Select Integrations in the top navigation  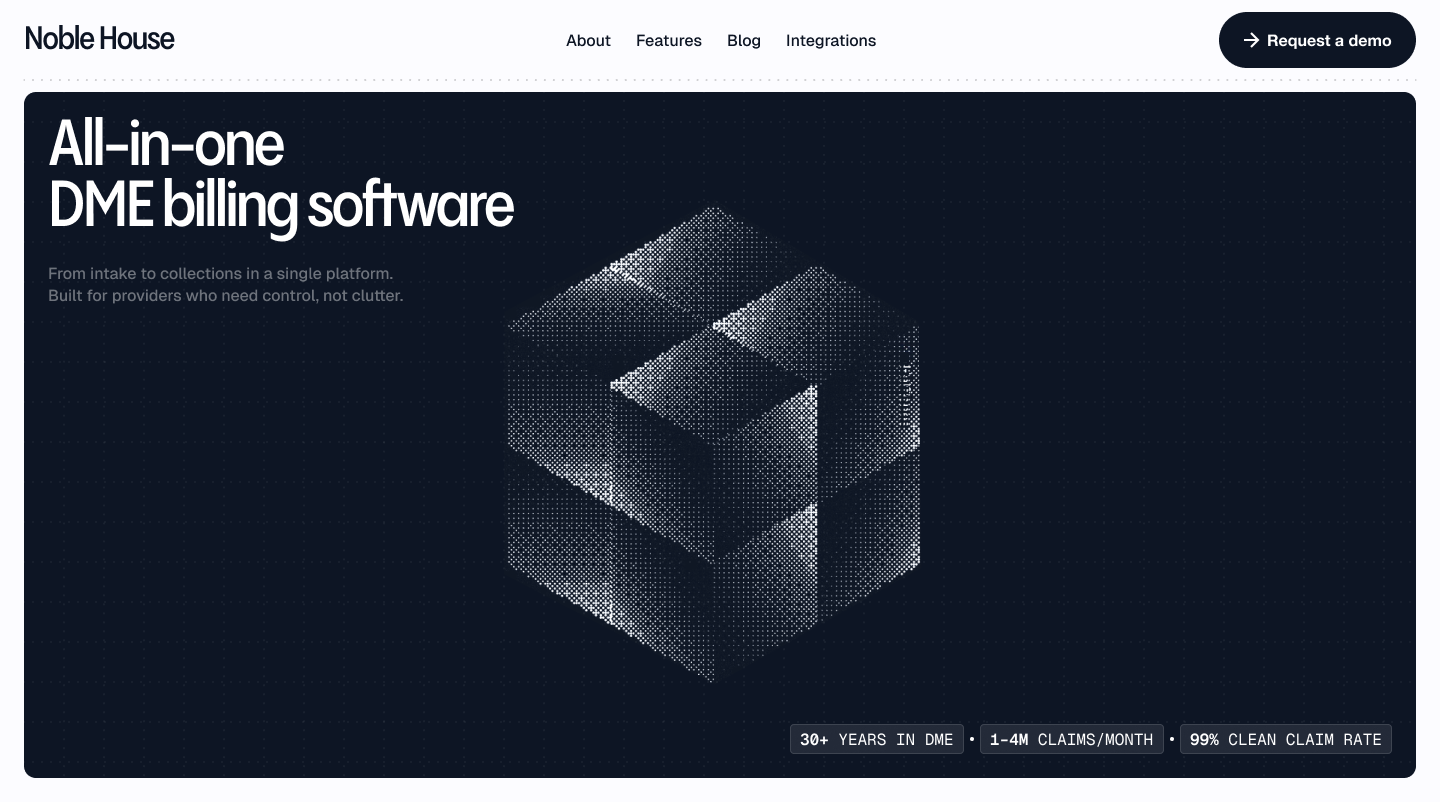(831, 41)
